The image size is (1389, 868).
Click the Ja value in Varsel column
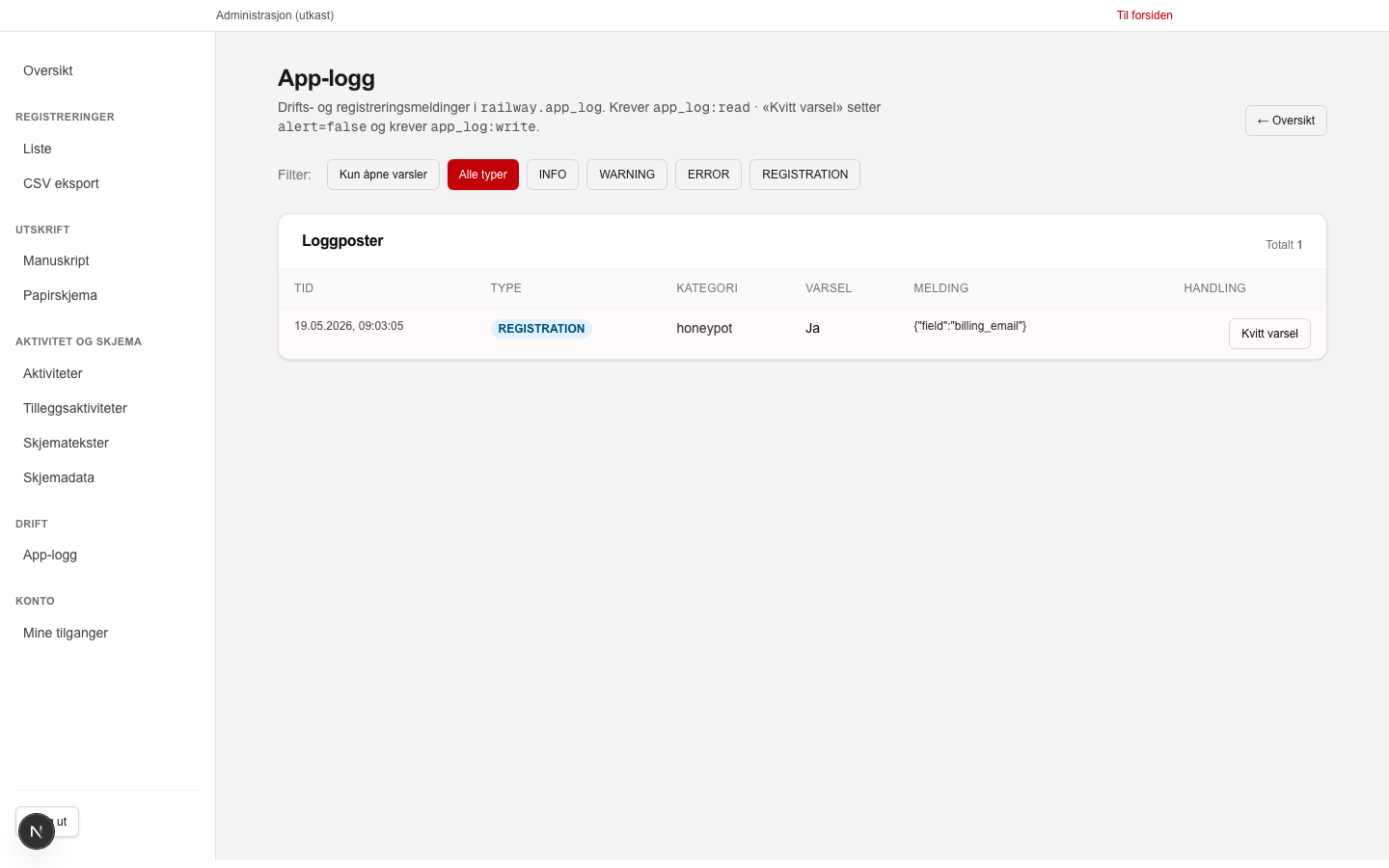pyautogui.click(x=812, y=328)
